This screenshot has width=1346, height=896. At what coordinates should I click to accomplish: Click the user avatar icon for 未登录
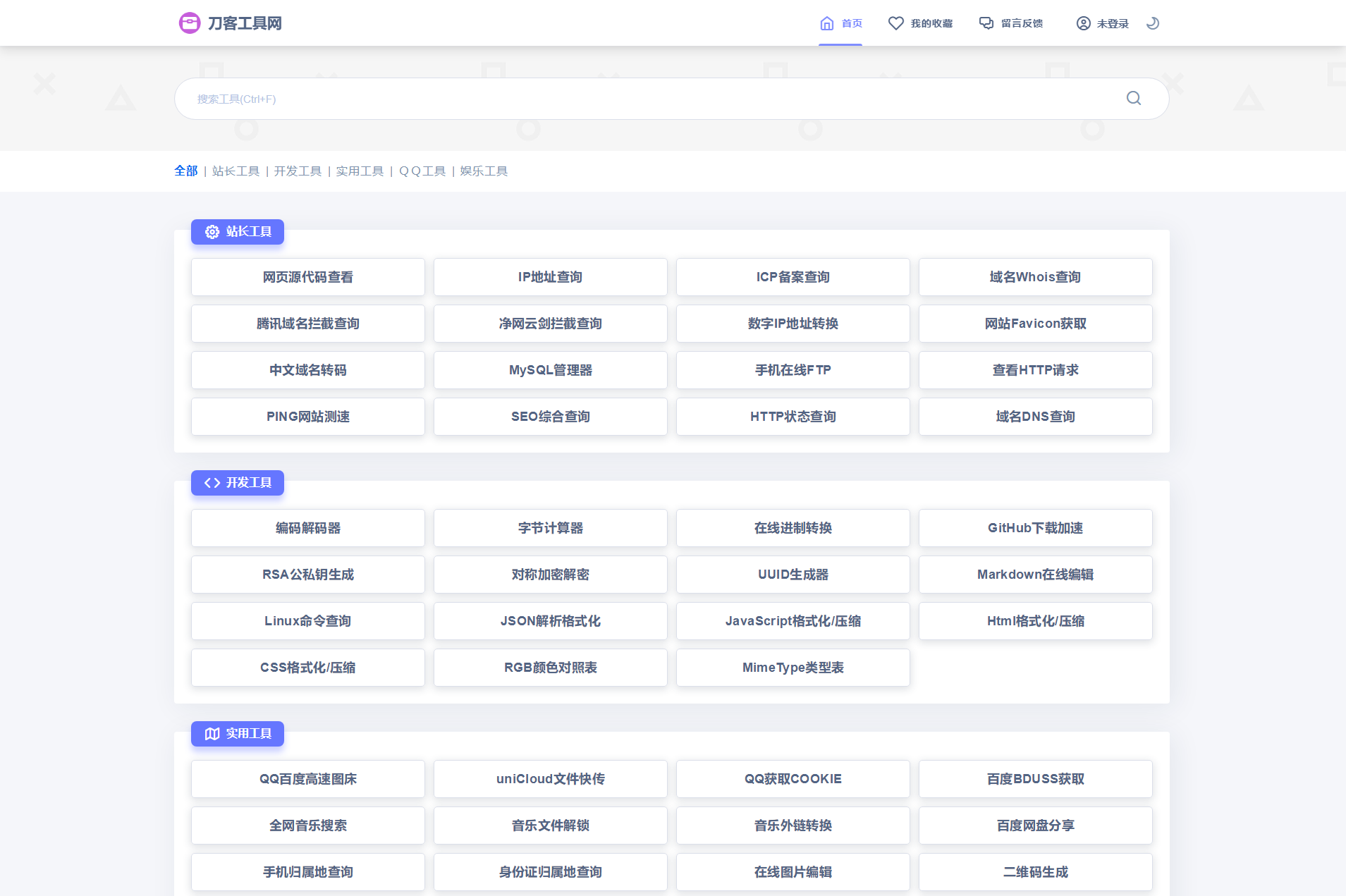pos(1084,23)
